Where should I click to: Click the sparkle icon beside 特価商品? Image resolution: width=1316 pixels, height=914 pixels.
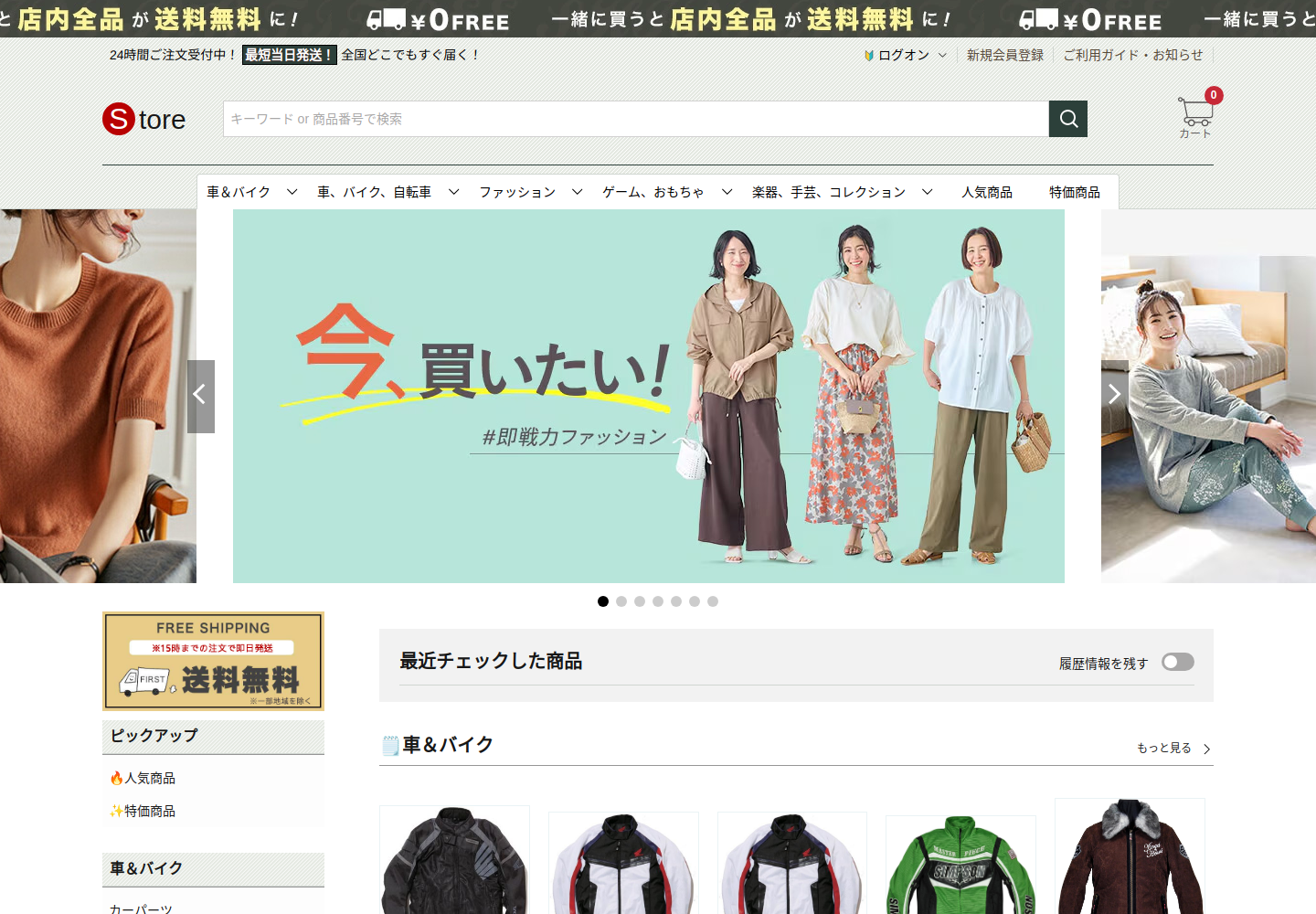click(x=116, y=811)
